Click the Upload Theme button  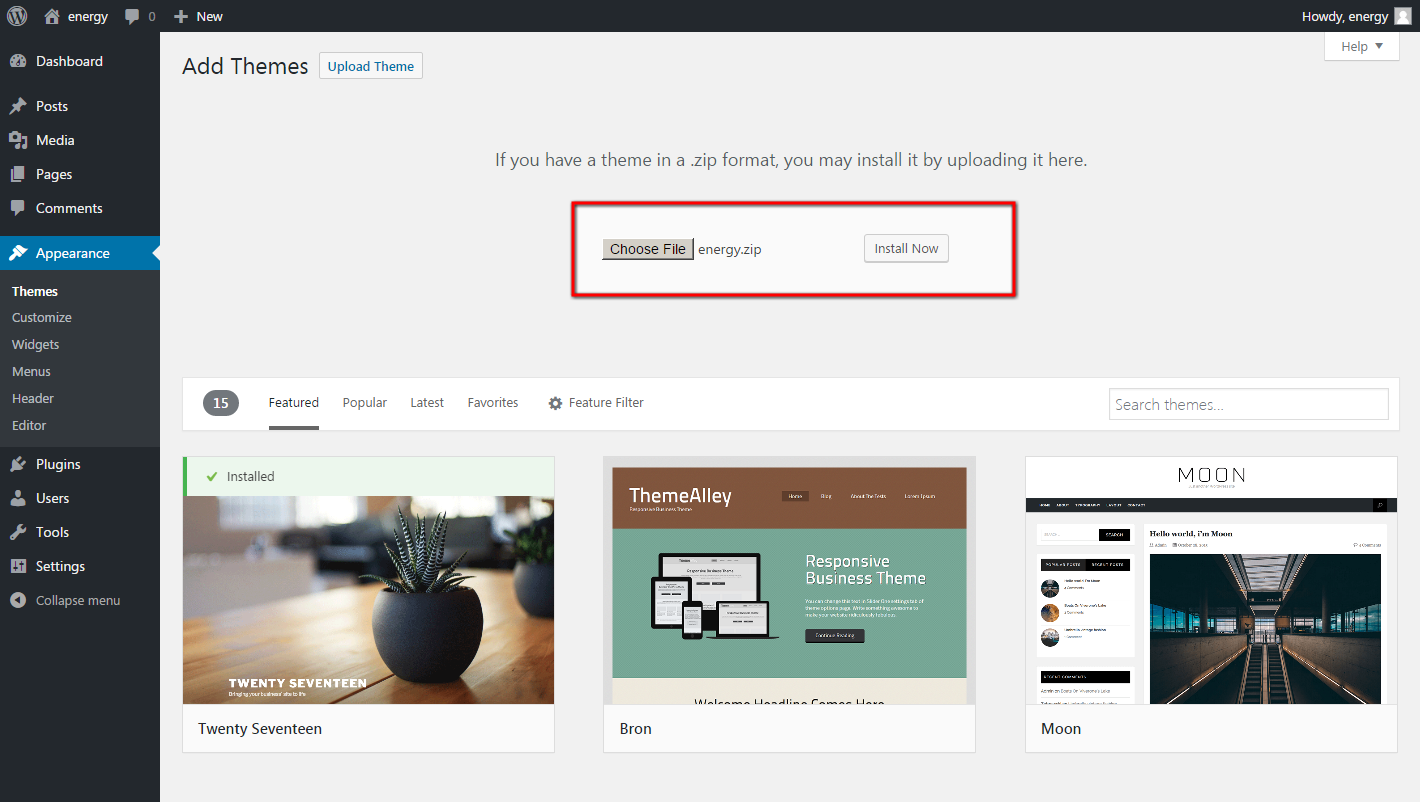pyautogui.click(x=370, y=66)
